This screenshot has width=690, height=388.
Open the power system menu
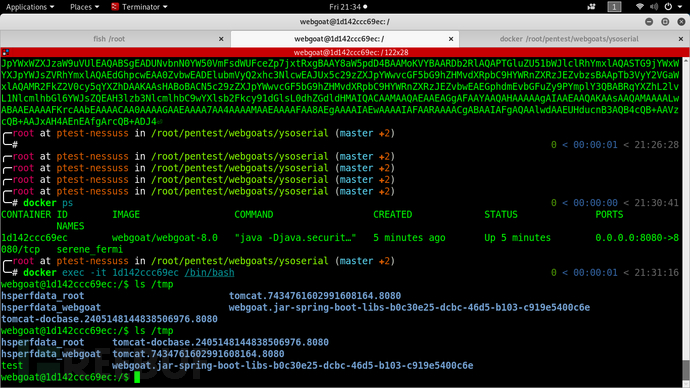tap(668, 7)
